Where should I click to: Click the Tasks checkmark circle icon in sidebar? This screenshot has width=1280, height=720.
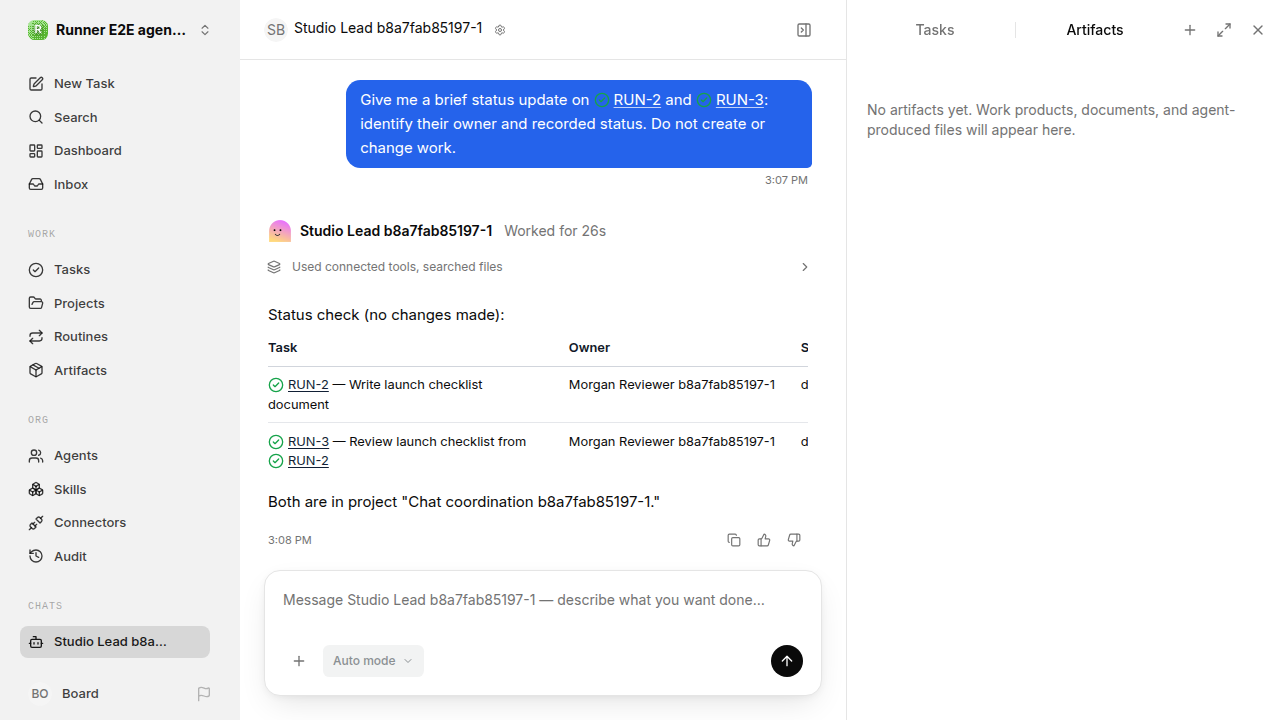36,270
